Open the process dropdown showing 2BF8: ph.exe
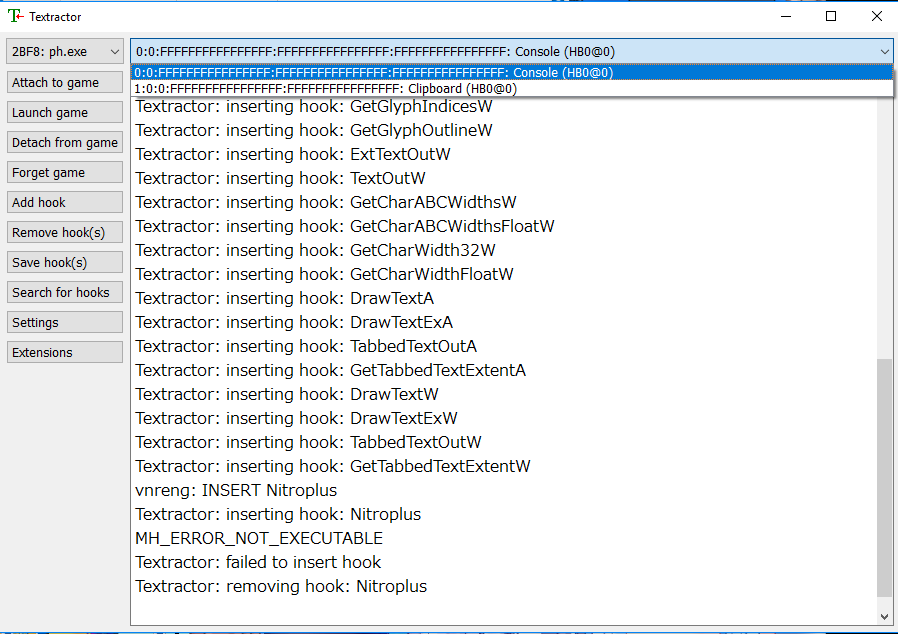 click(64, 51)
